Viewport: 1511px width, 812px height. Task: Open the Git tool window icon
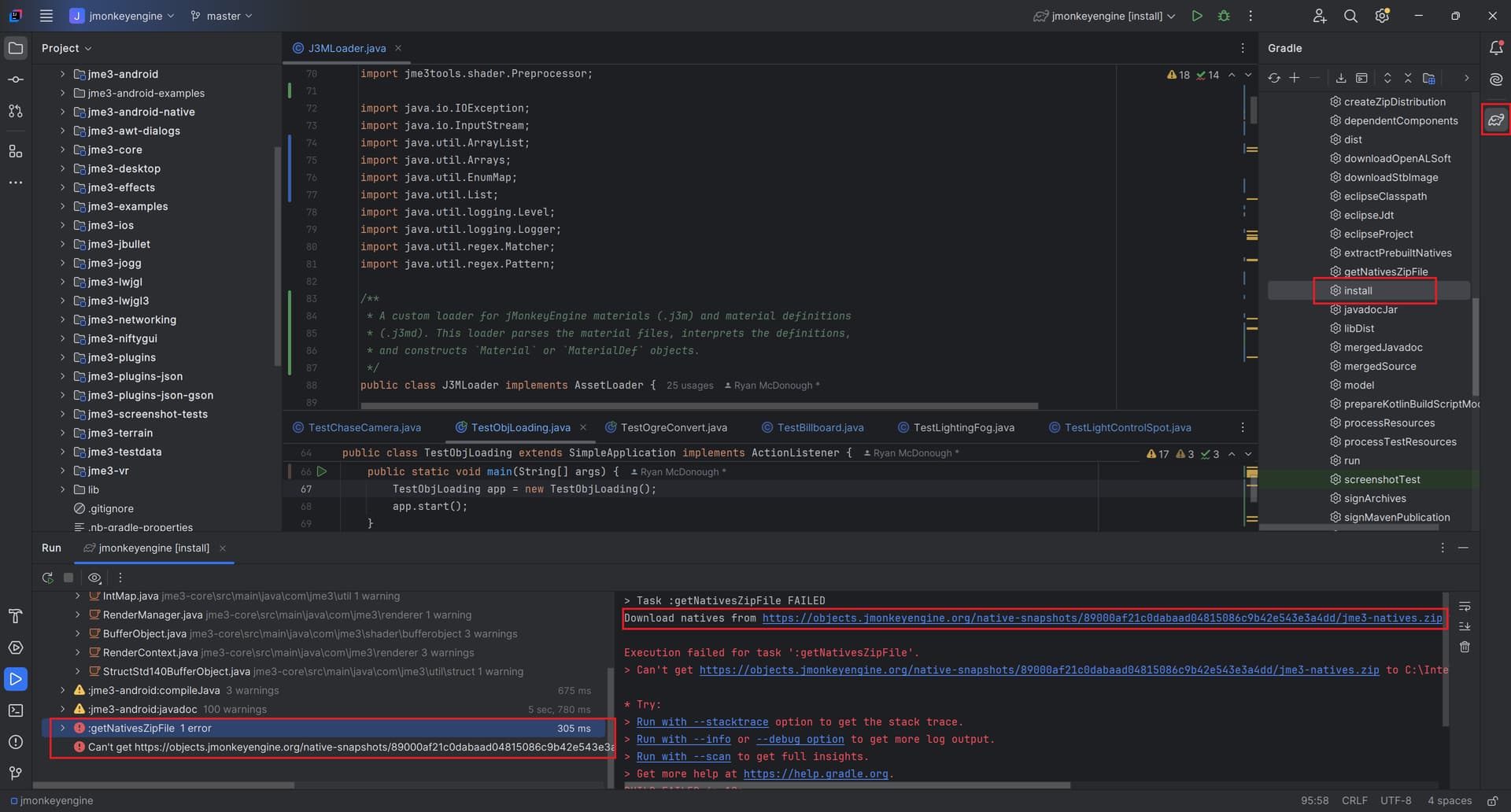(16, 773)
